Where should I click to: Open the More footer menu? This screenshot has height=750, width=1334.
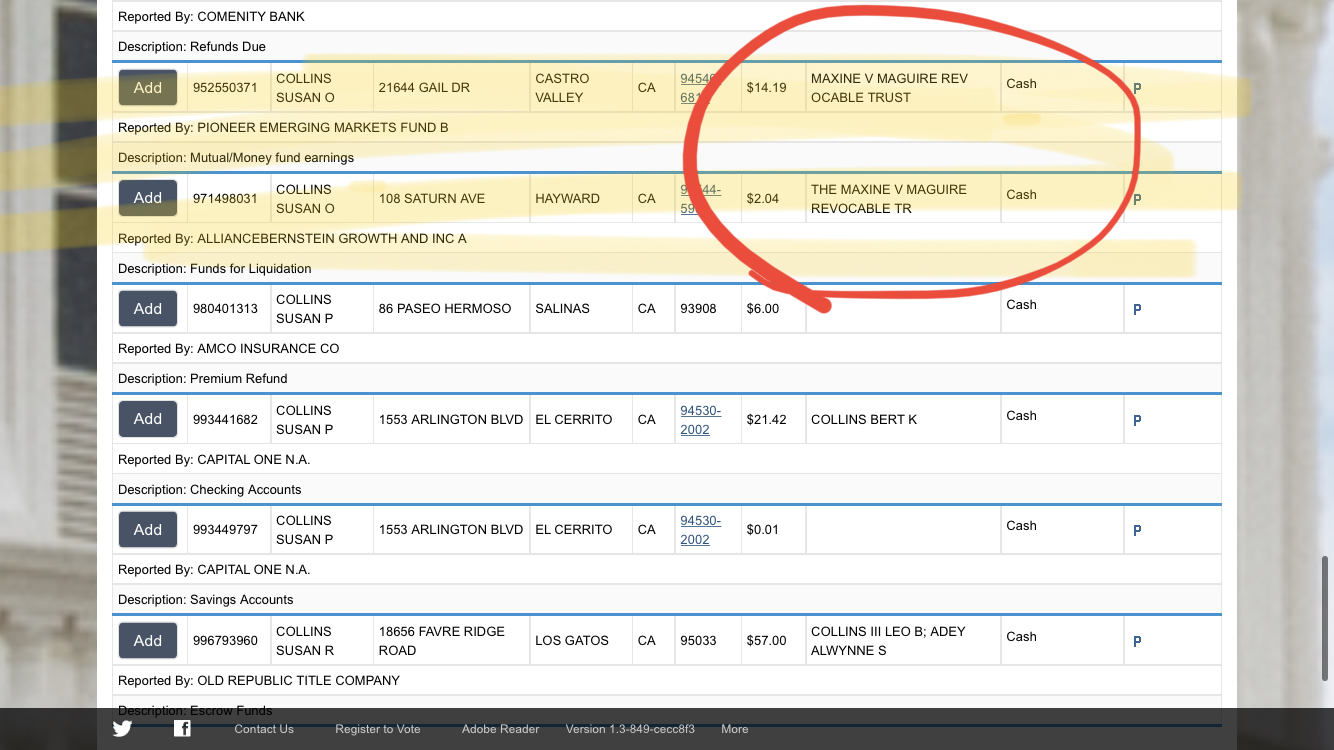click(x=735, y=729)
